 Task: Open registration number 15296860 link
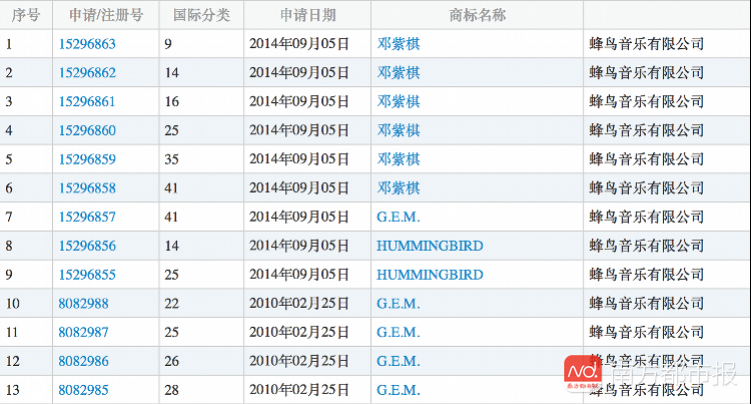click(87, 130)
